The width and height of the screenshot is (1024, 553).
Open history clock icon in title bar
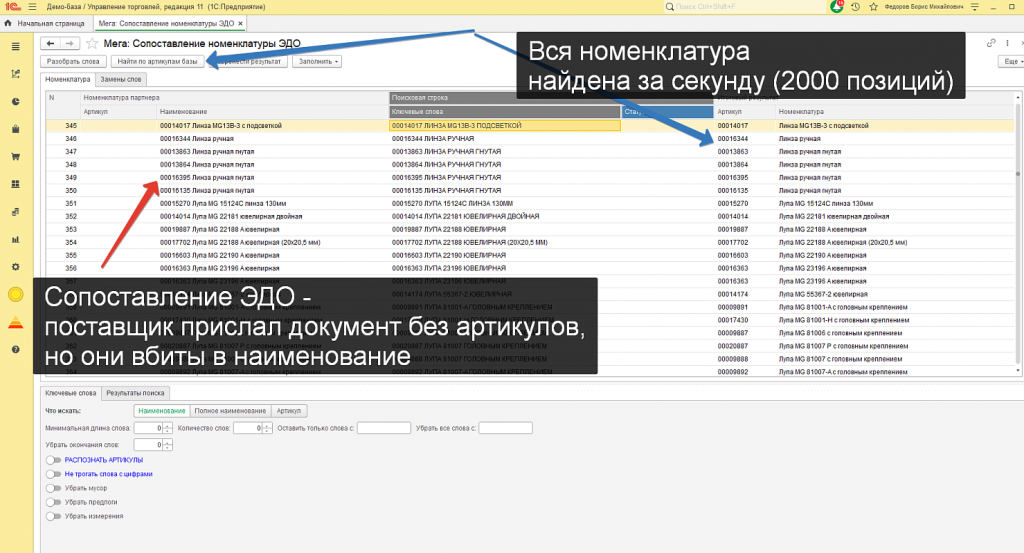[x=856, y=7]
